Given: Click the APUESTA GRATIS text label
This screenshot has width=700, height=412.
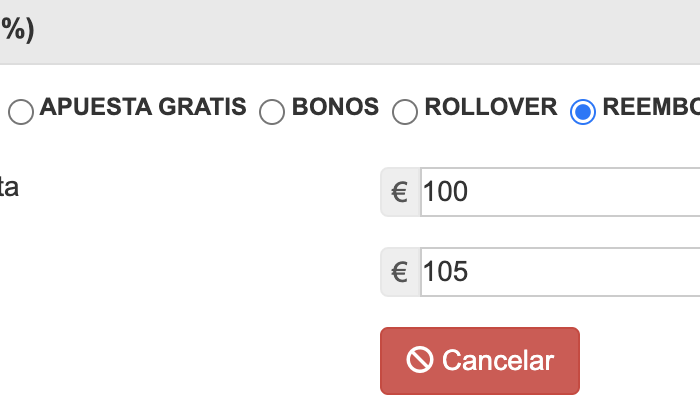Looking at the screenshot, I should tap(143, 107).
